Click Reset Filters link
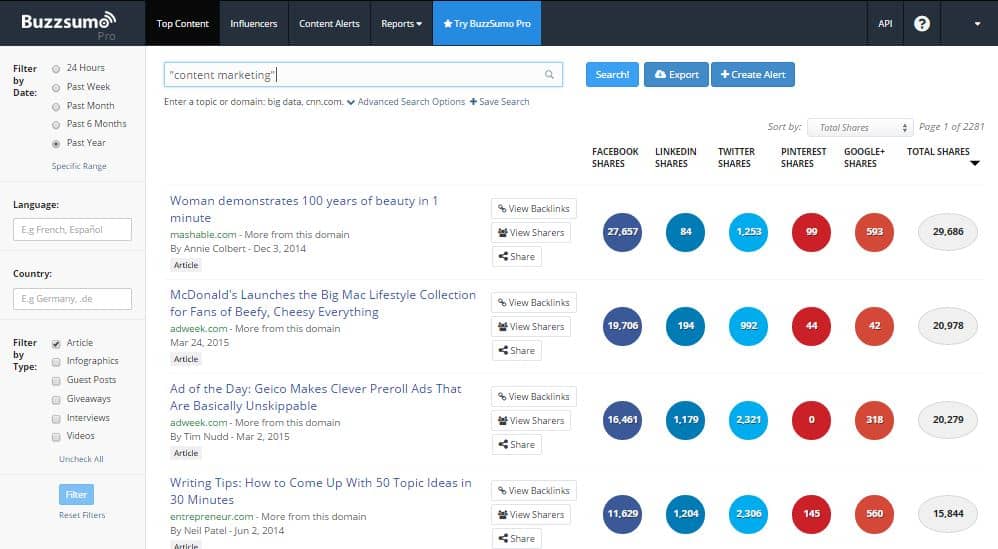998x549 pixels. pos(82,515)
